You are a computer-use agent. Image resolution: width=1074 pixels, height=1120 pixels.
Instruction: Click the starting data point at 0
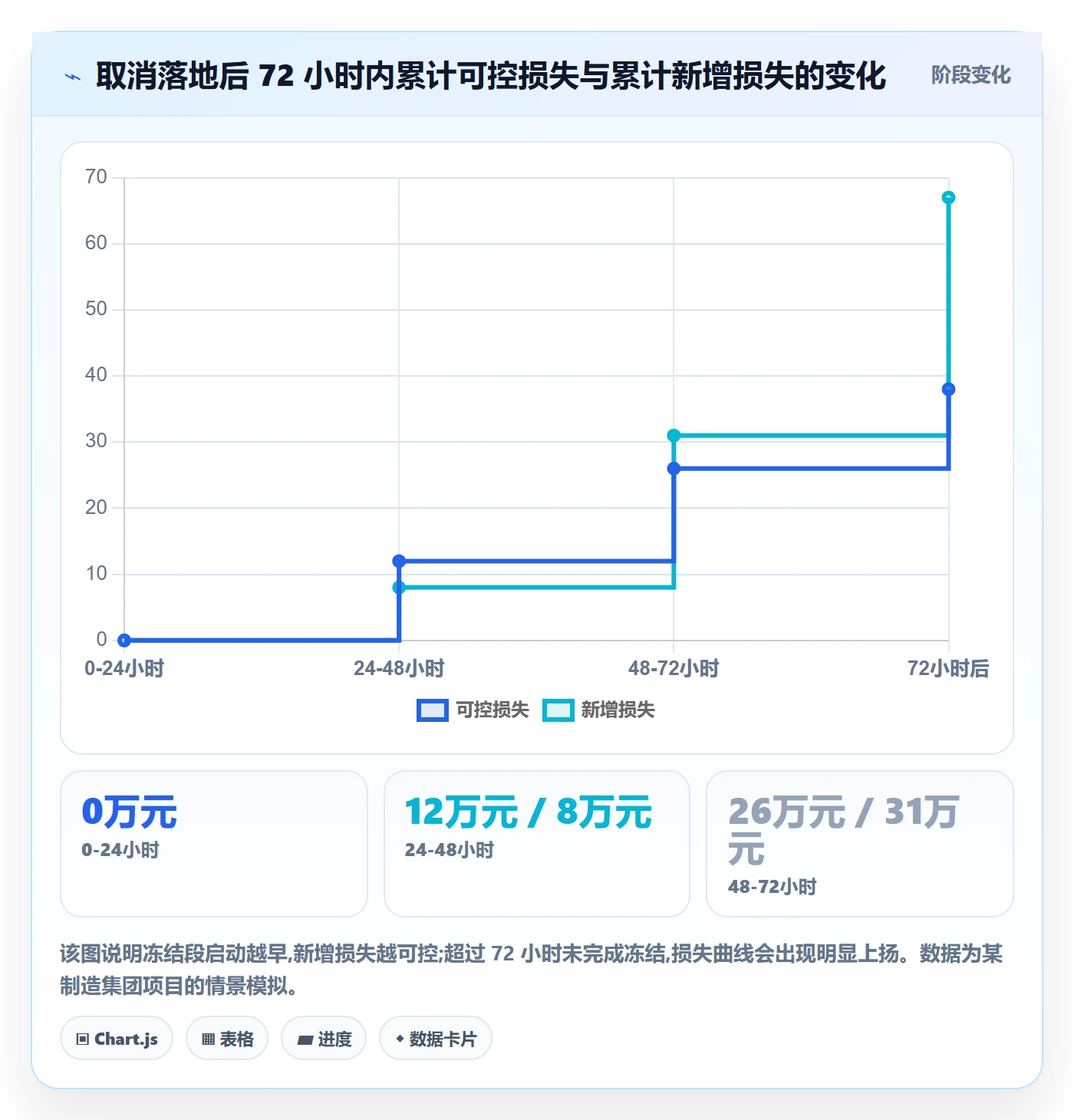coord(124,640)
